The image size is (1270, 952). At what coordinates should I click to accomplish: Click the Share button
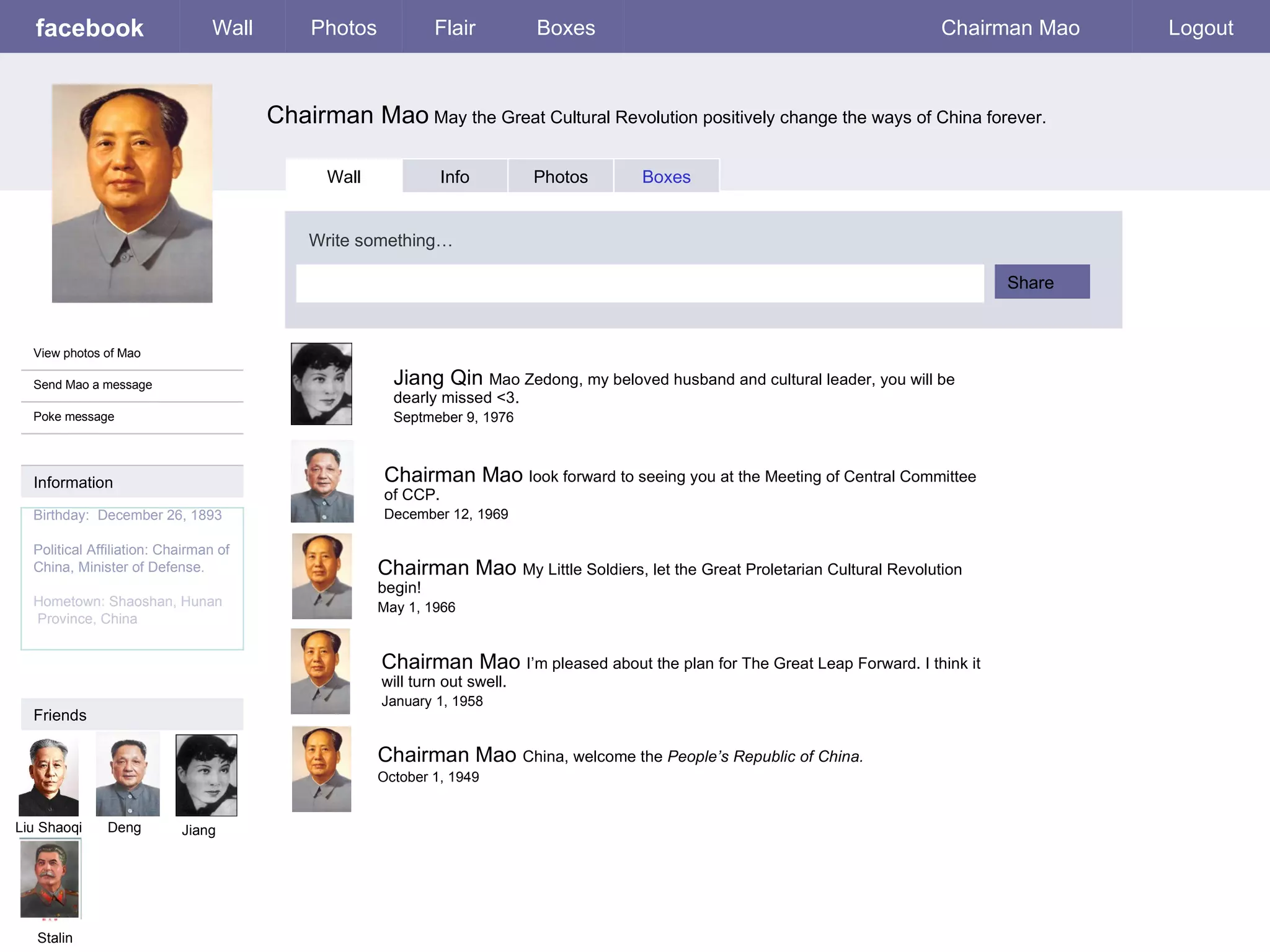(1041, 282)
